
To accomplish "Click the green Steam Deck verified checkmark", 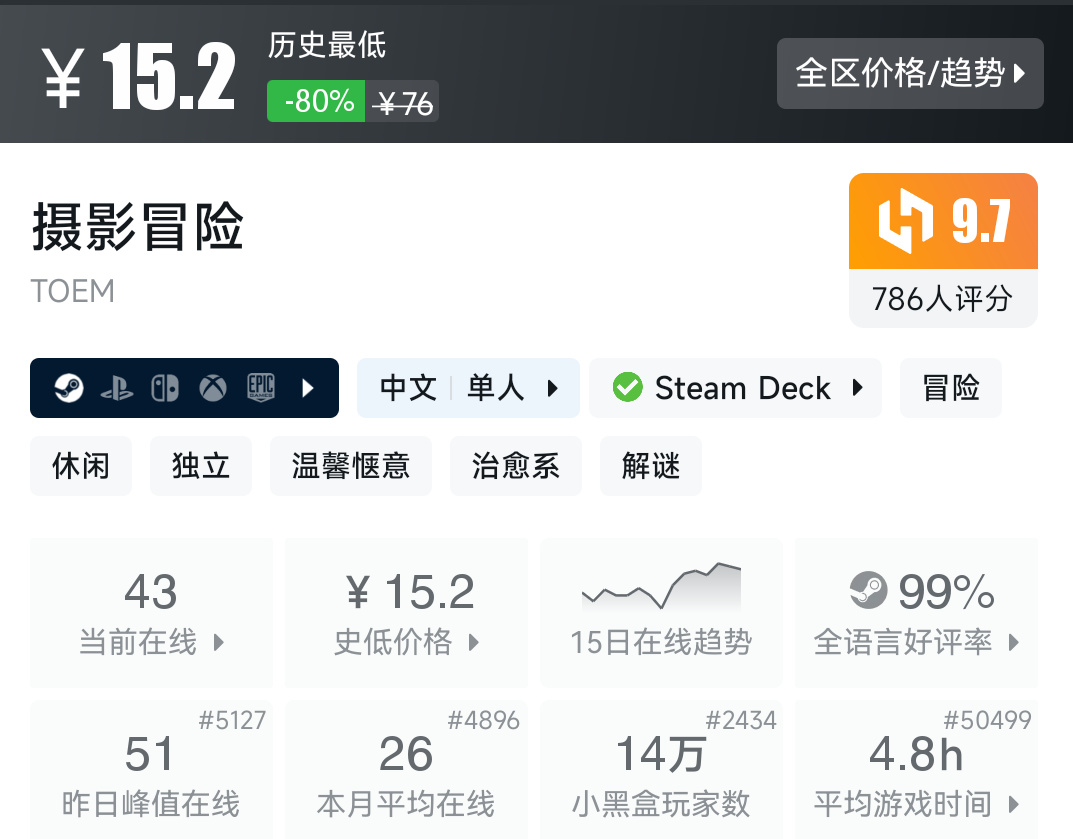I will tap(628, 388).
